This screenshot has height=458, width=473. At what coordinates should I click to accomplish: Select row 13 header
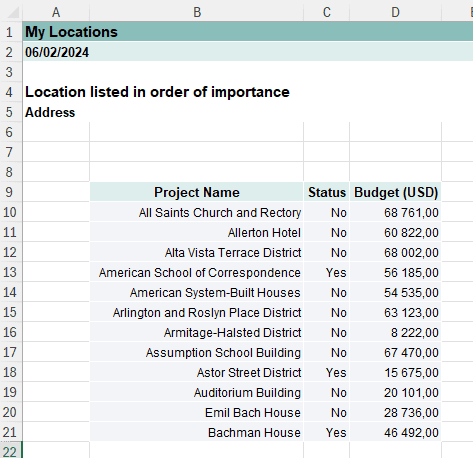click(10, 272)
